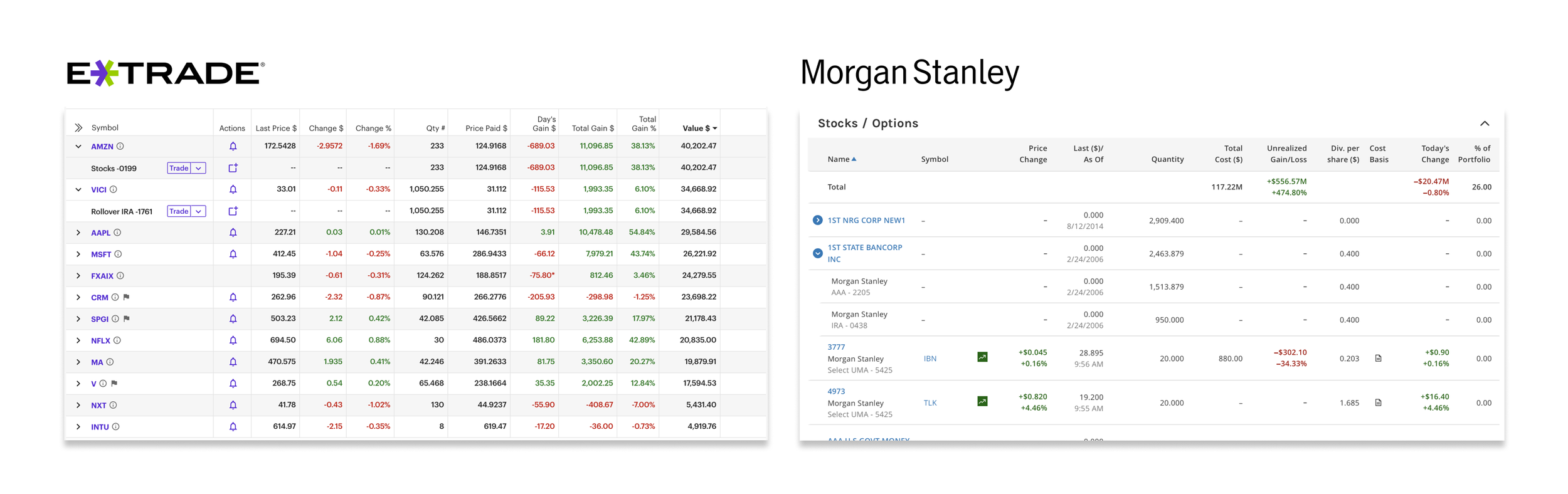Sort by Value $ column
The height and width of the screenshot is (494, 1568).
tap(699, 129)
